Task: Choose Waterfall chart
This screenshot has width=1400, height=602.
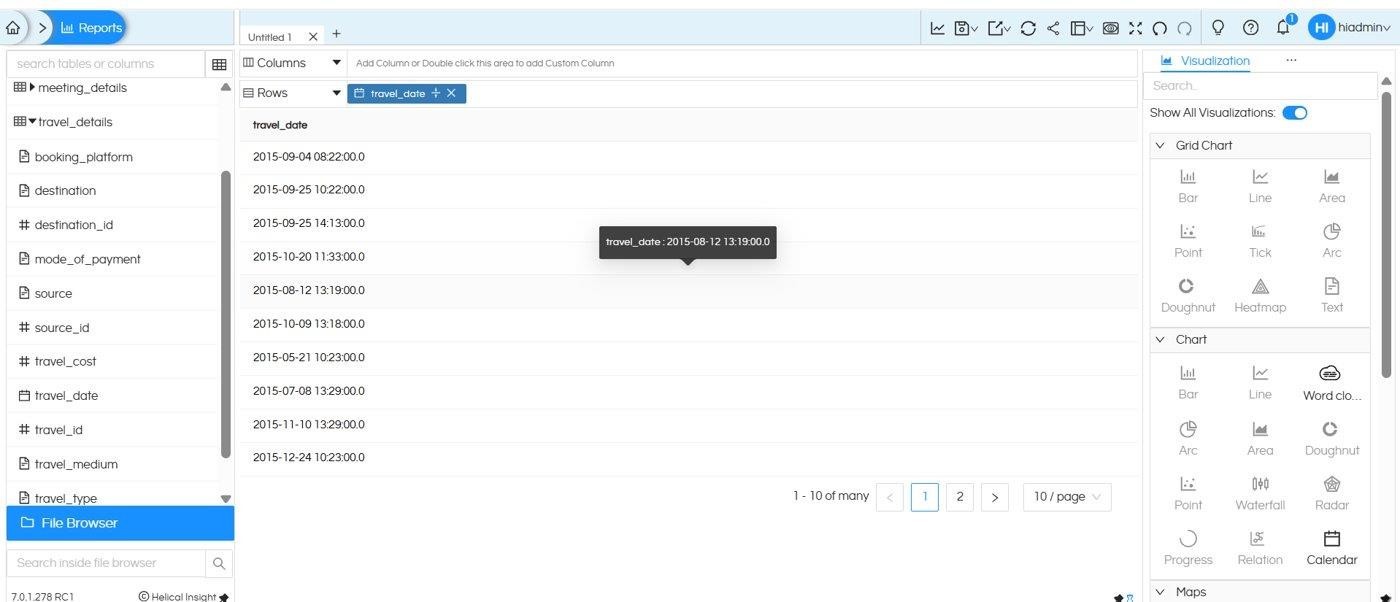Action: coord(1260,493)
